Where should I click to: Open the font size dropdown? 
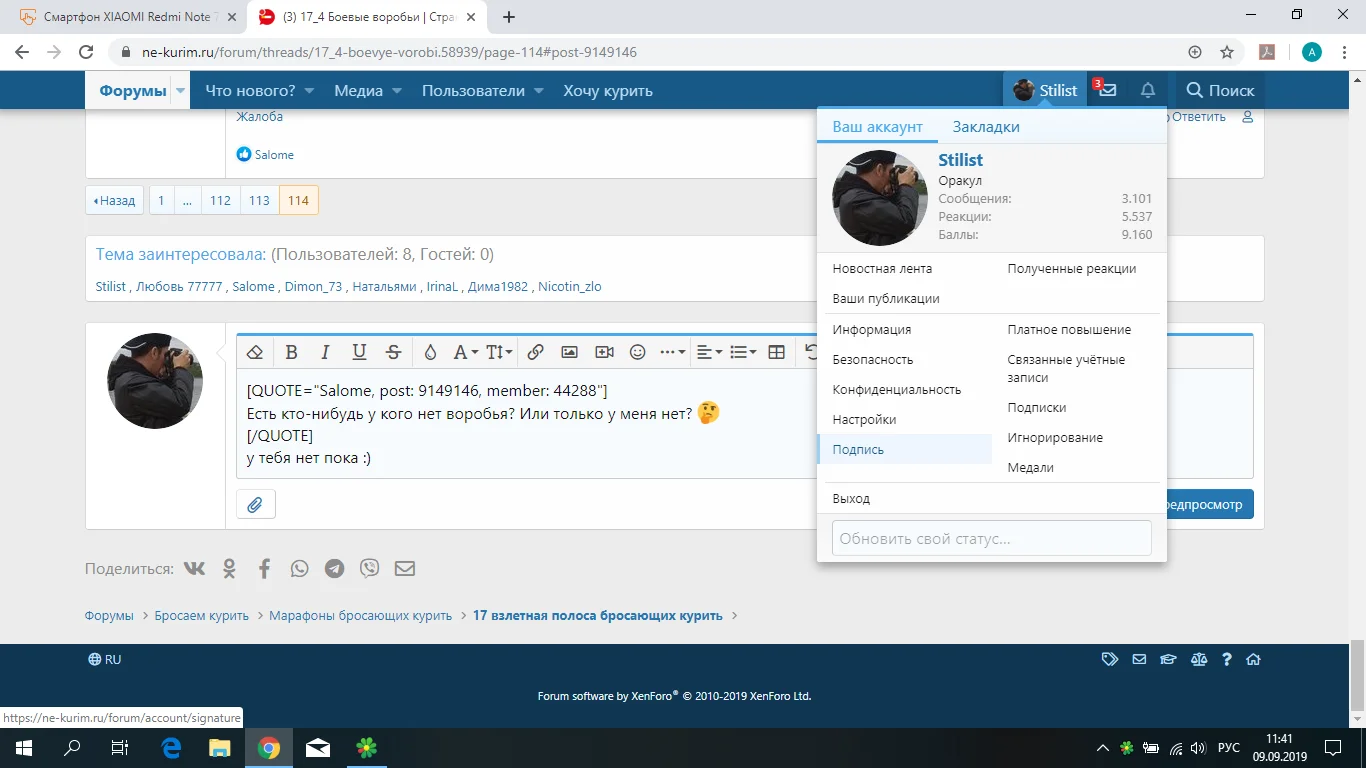tap(499, 352)
